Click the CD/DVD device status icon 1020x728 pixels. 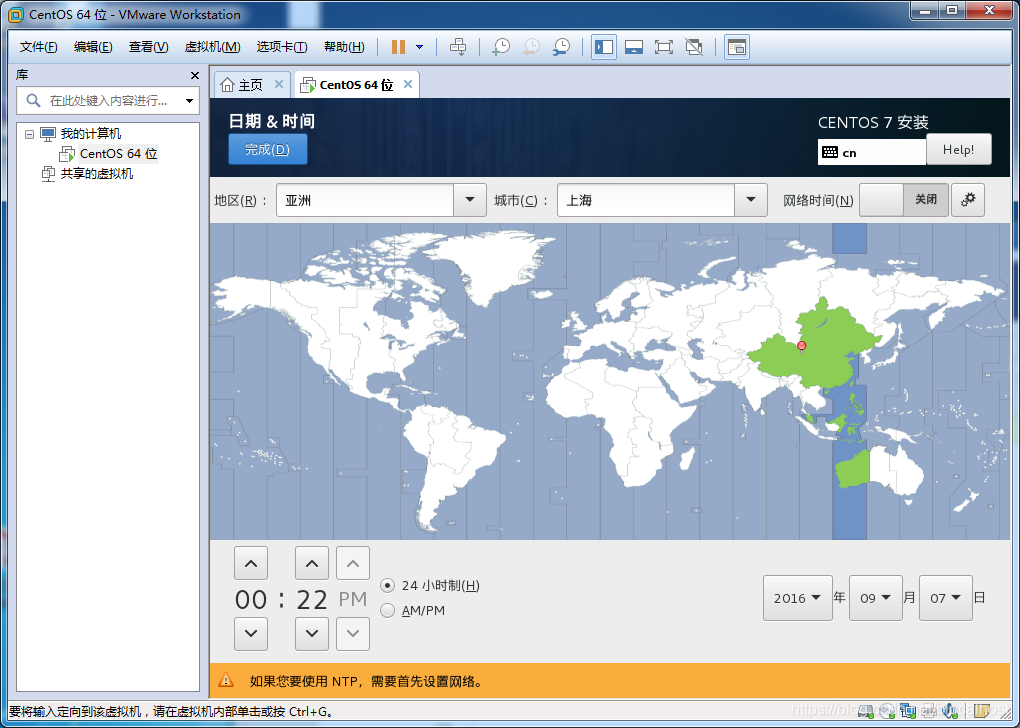(x=887, y=710)
